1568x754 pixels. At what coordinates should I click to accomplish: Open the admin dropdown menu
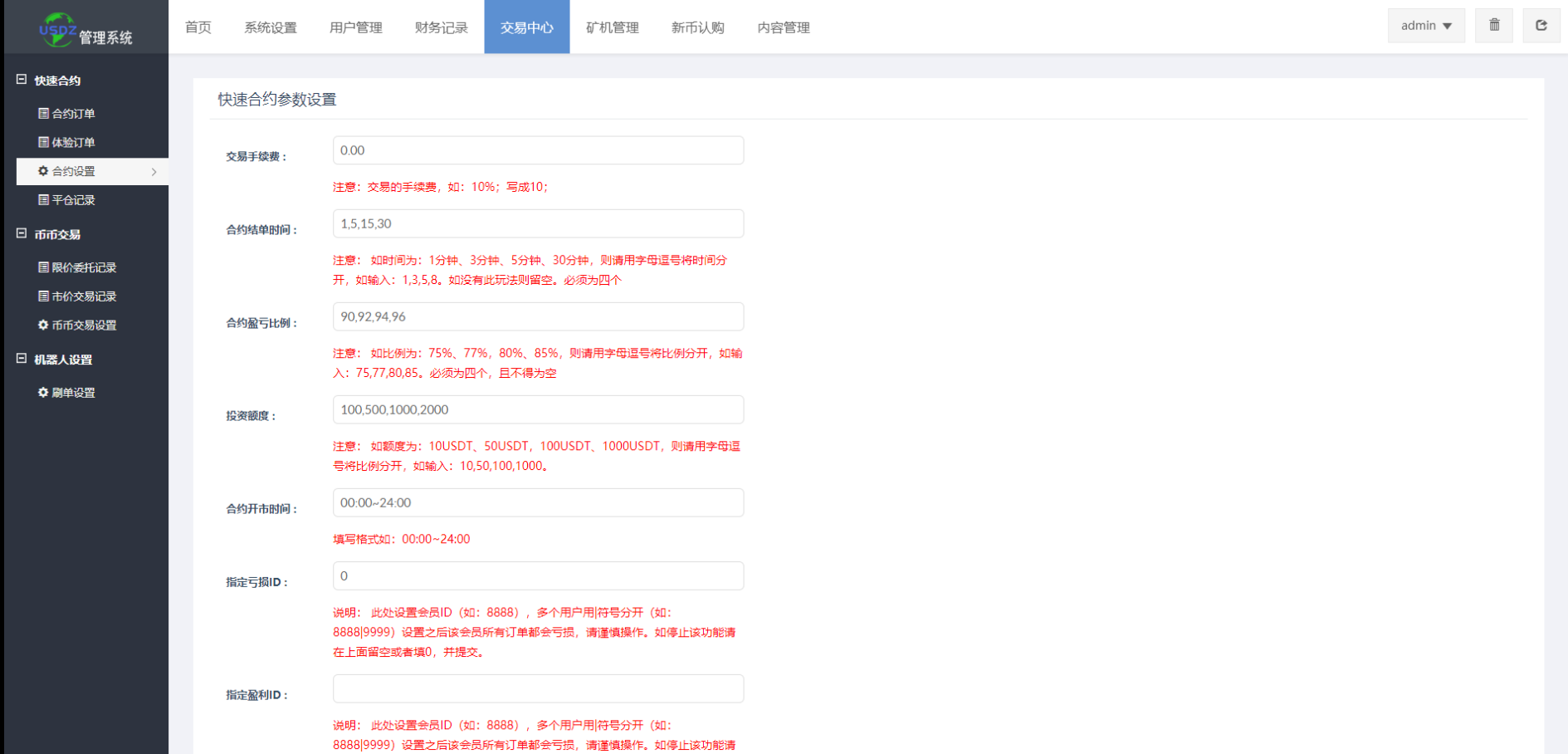(1425, 25)
